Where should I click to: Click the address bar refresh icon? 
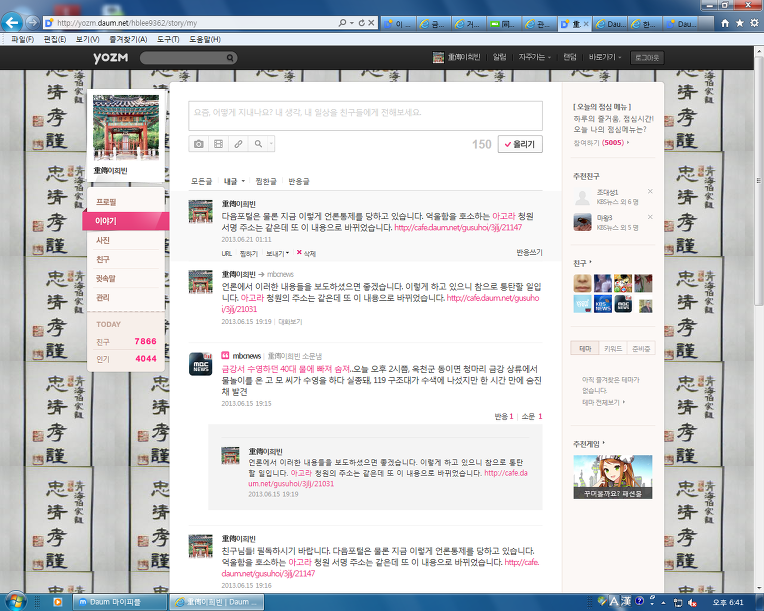(x=362, y=22)
